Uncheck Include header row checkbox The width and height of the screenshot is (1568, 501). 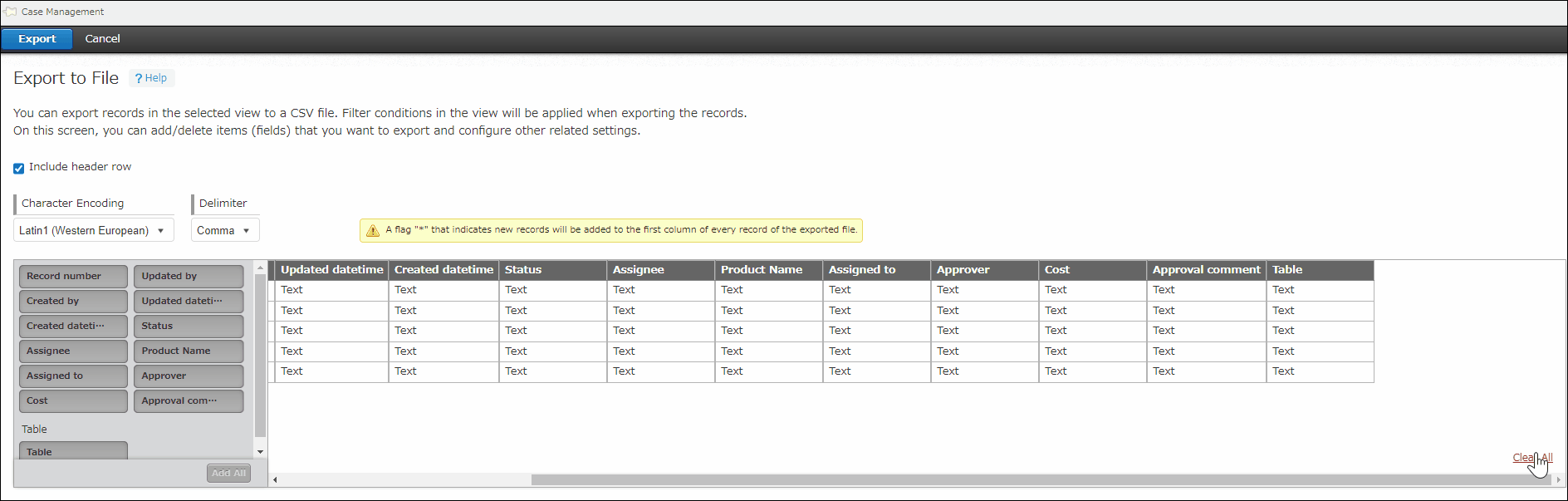click(18, 168)
